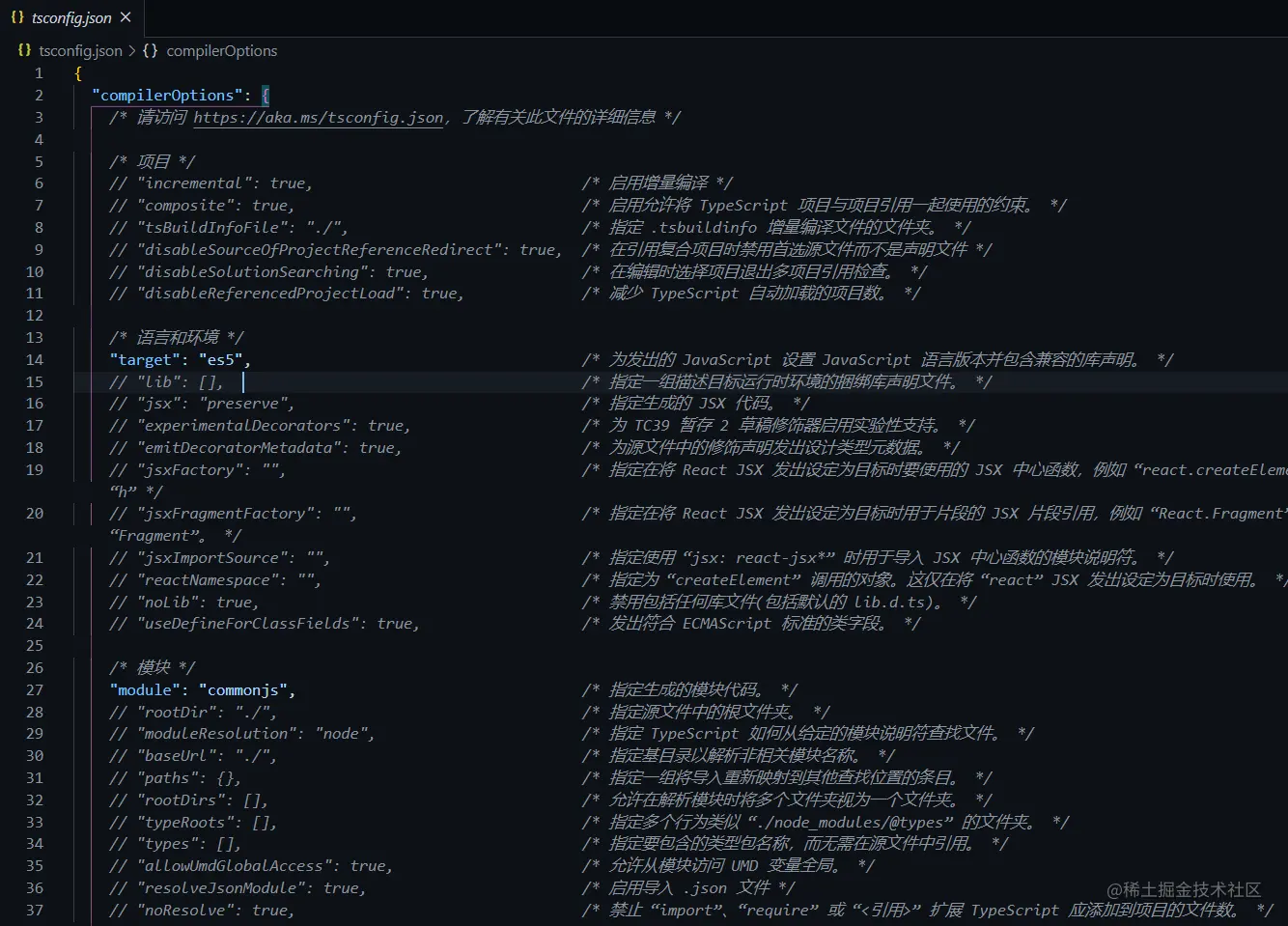Click the "module" key on line 27

[x=145, y=689]
